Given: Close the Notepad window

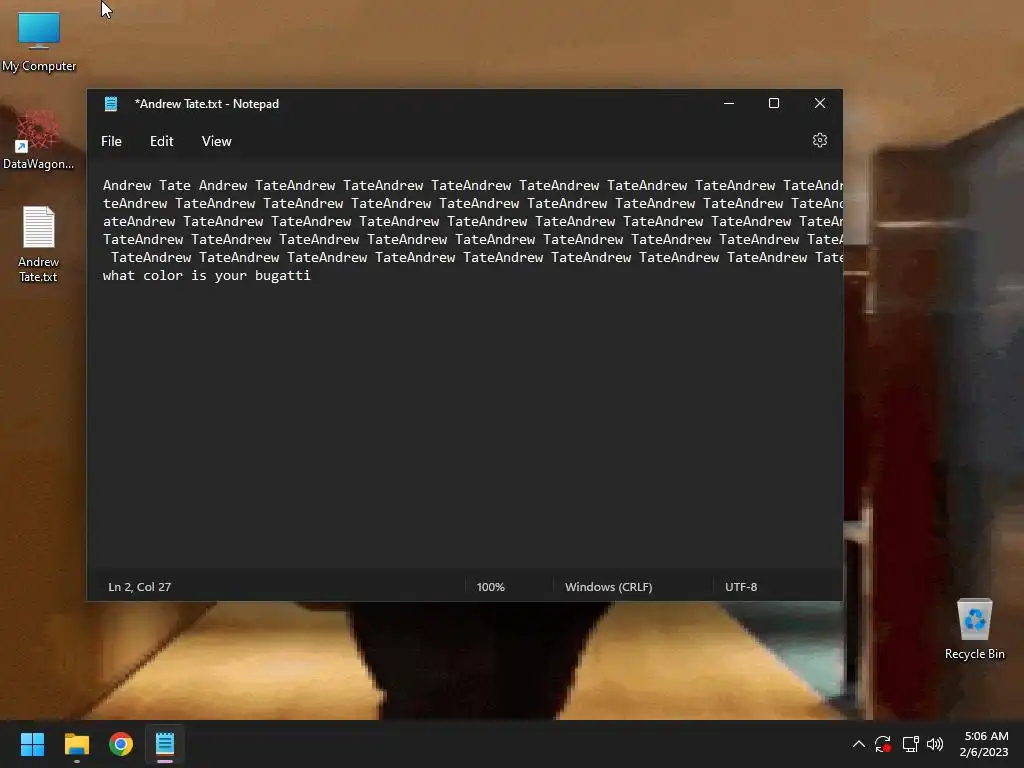Looking at the screenshot, I should point(820,103).
